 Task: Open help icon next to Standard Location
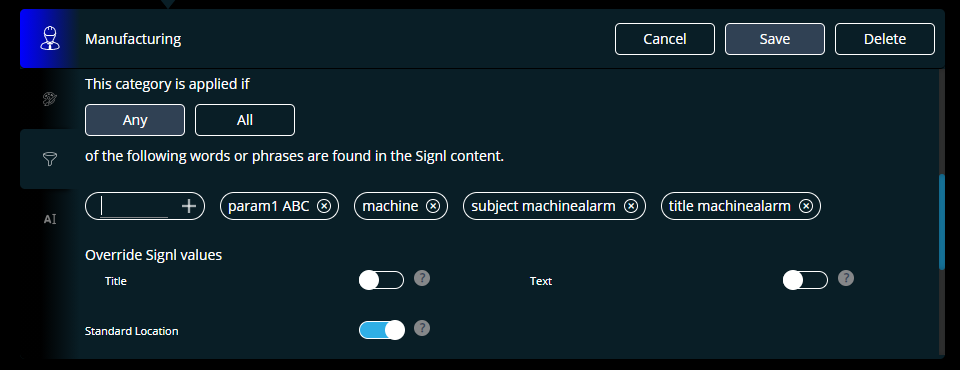point(422,328)
